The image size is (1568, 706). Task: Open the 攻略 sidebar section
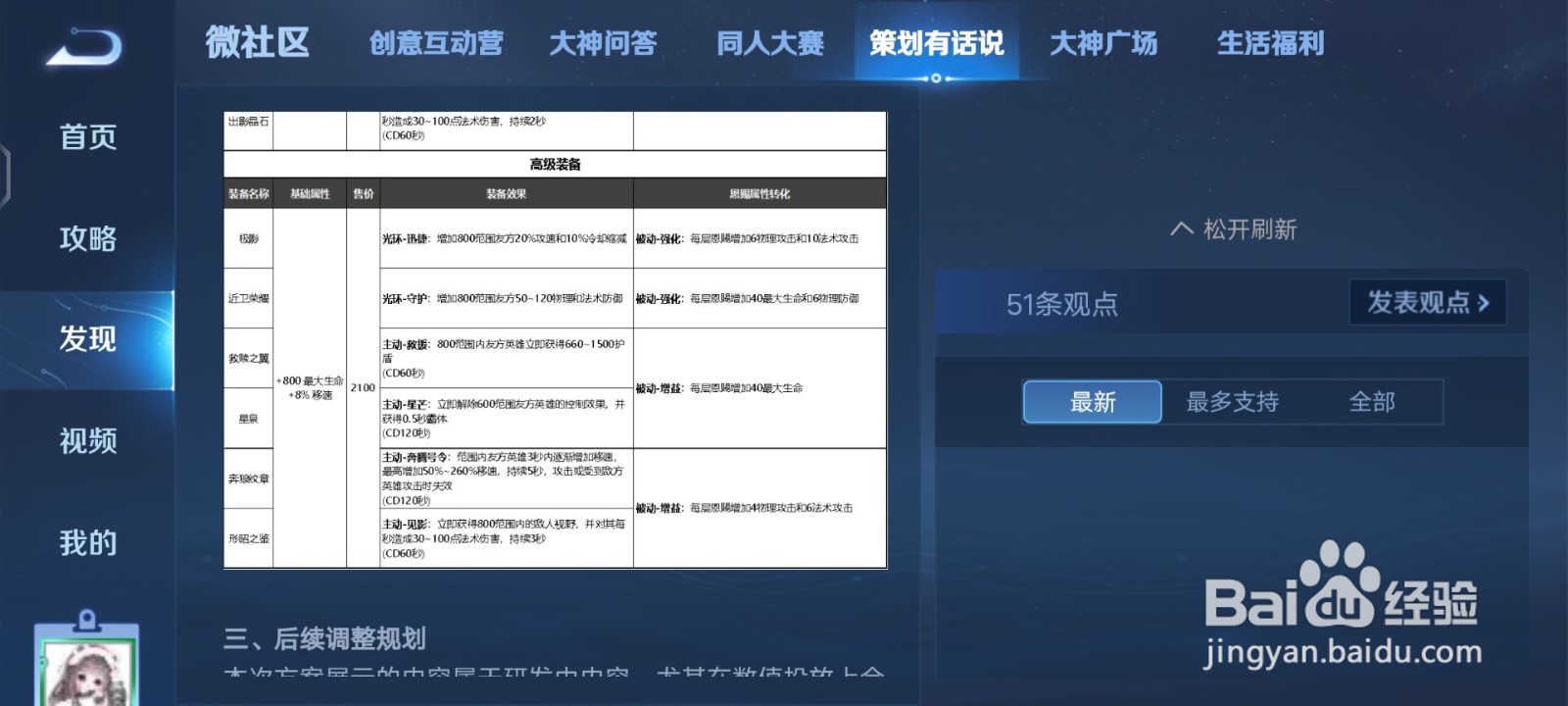tap(88, 238)
